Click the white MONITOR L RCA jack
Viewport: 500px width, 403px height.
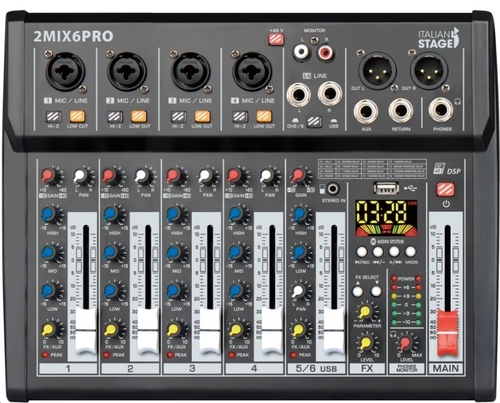[x=301, y=51]
